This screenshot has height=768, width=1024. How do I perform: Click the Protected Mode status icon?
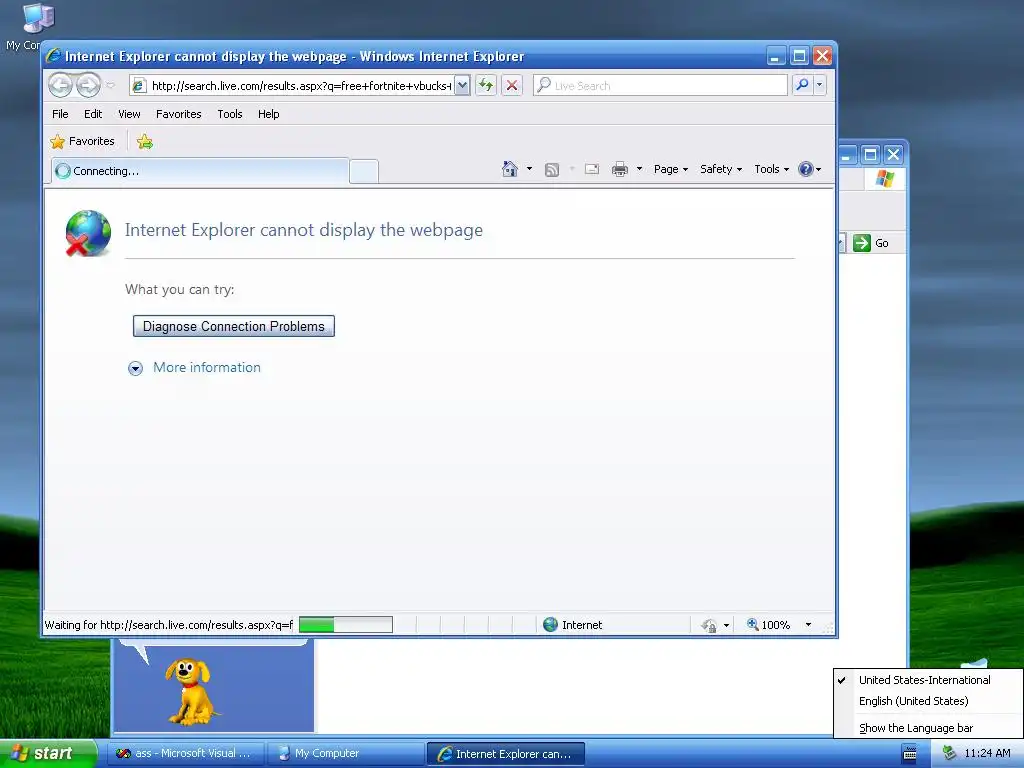coord(709,626)
